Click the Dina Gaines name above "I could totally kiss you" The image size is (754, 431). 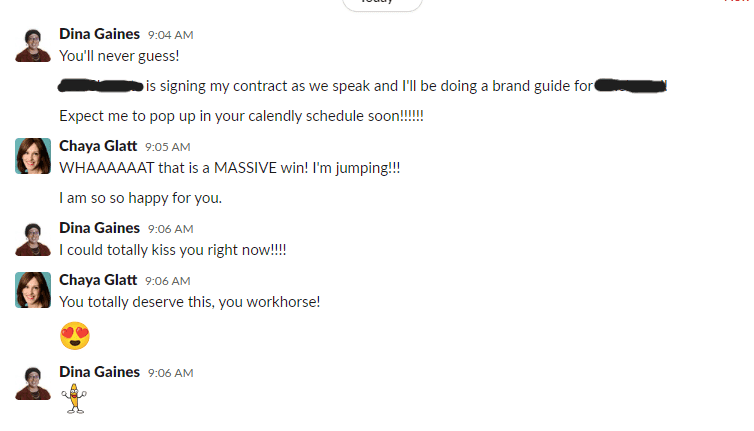tap(99, 228)
